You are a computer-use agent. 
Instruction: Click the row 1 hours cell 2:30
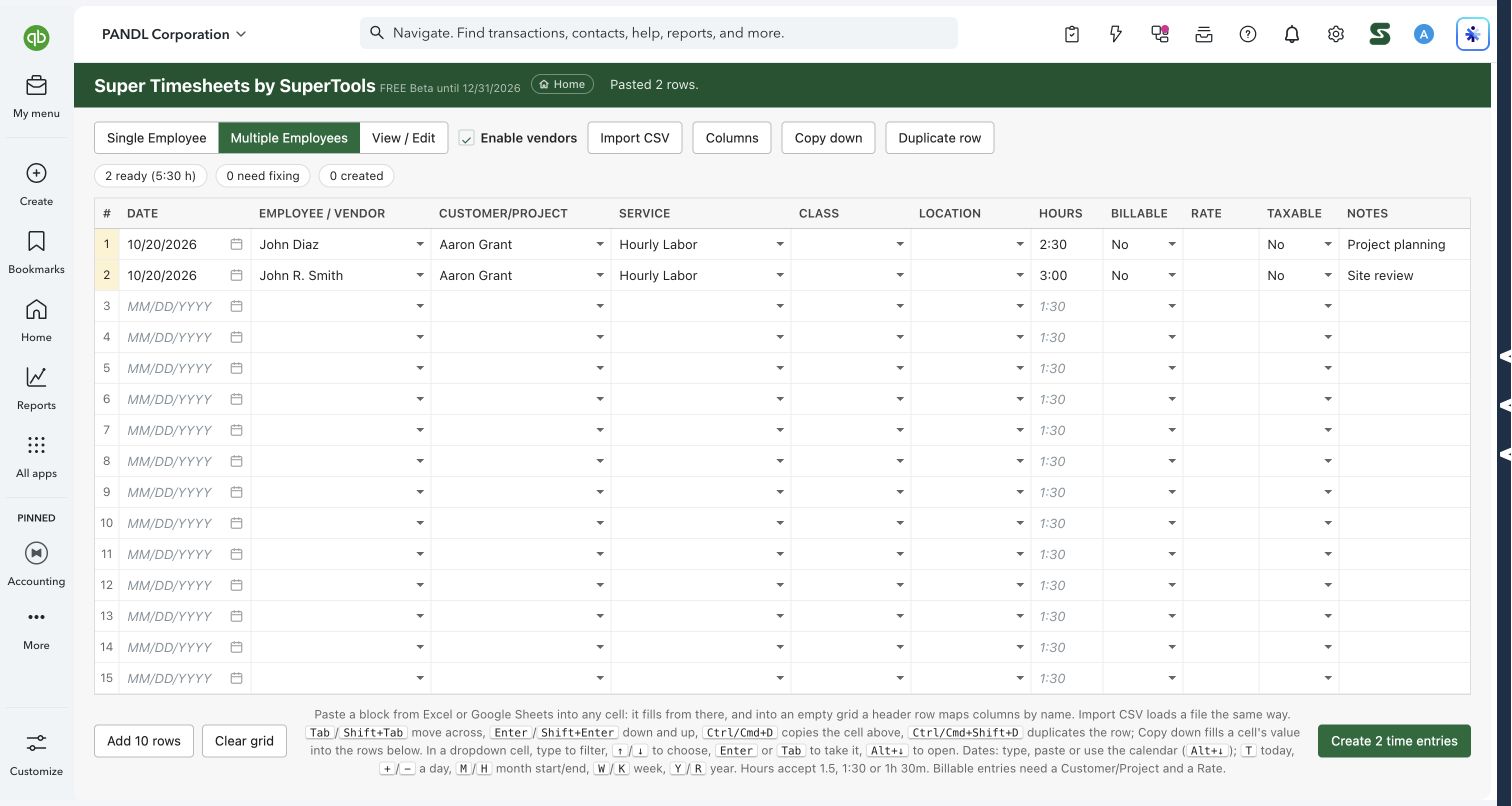coord(1067,244)
